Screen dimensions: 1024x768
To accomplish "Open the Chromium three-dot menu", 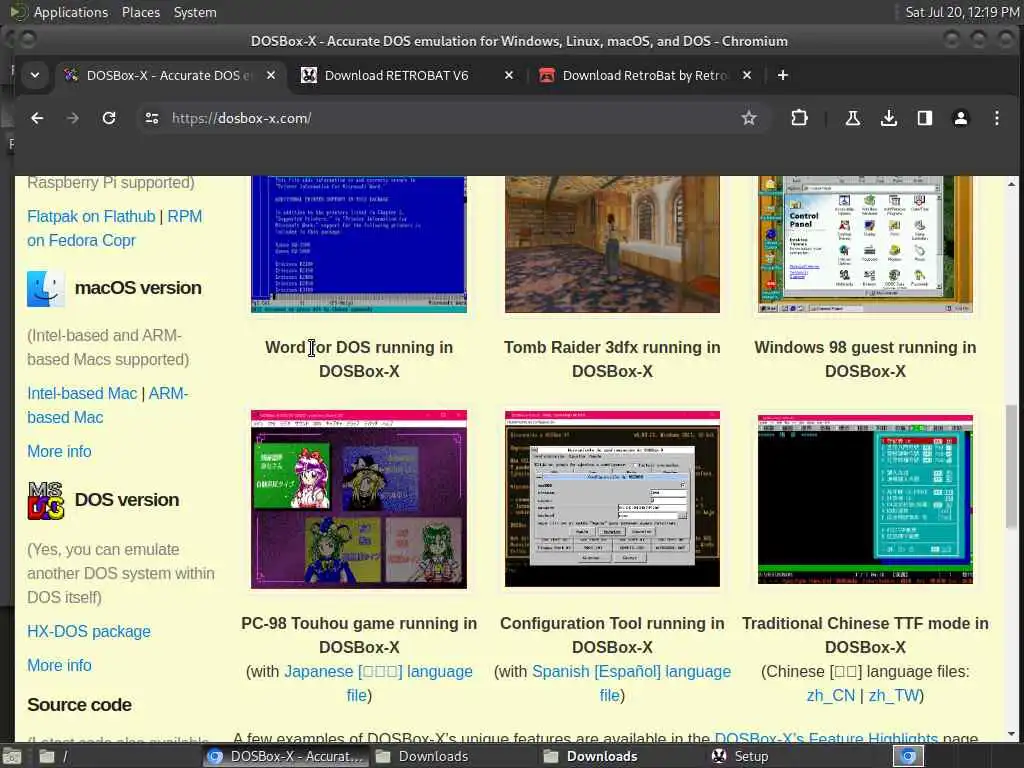I will click(x=997, y=118).
